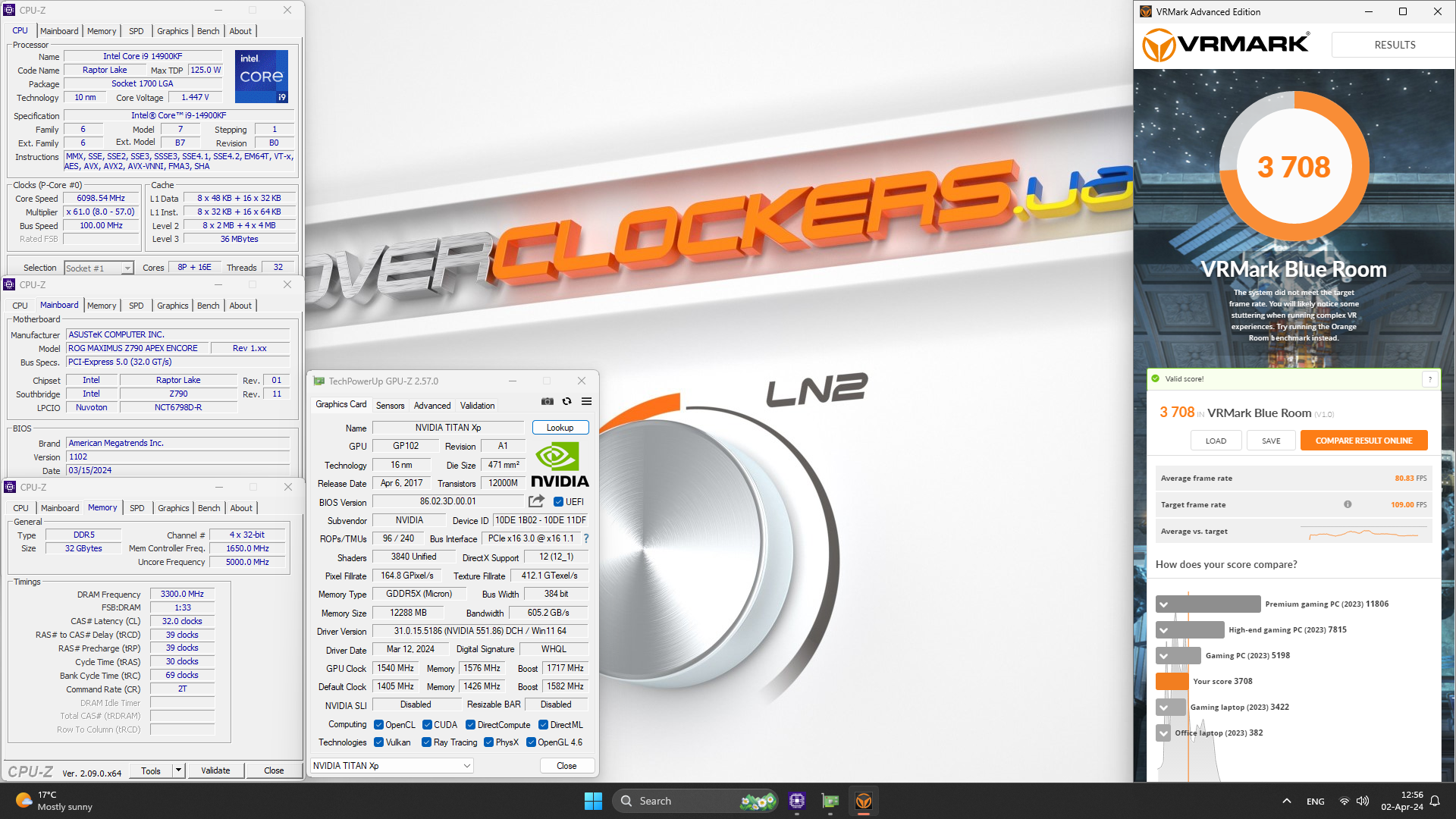Expand the Office laptop (2023) comparison

click(1163, 733)
